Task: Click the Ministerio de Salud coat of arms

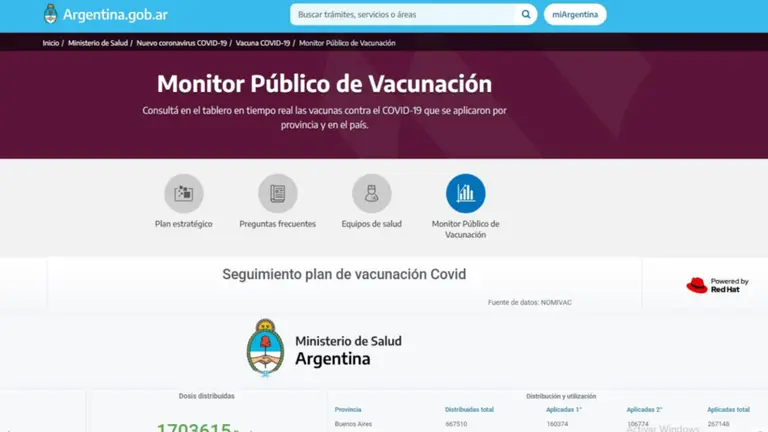Action: (265, 348)
